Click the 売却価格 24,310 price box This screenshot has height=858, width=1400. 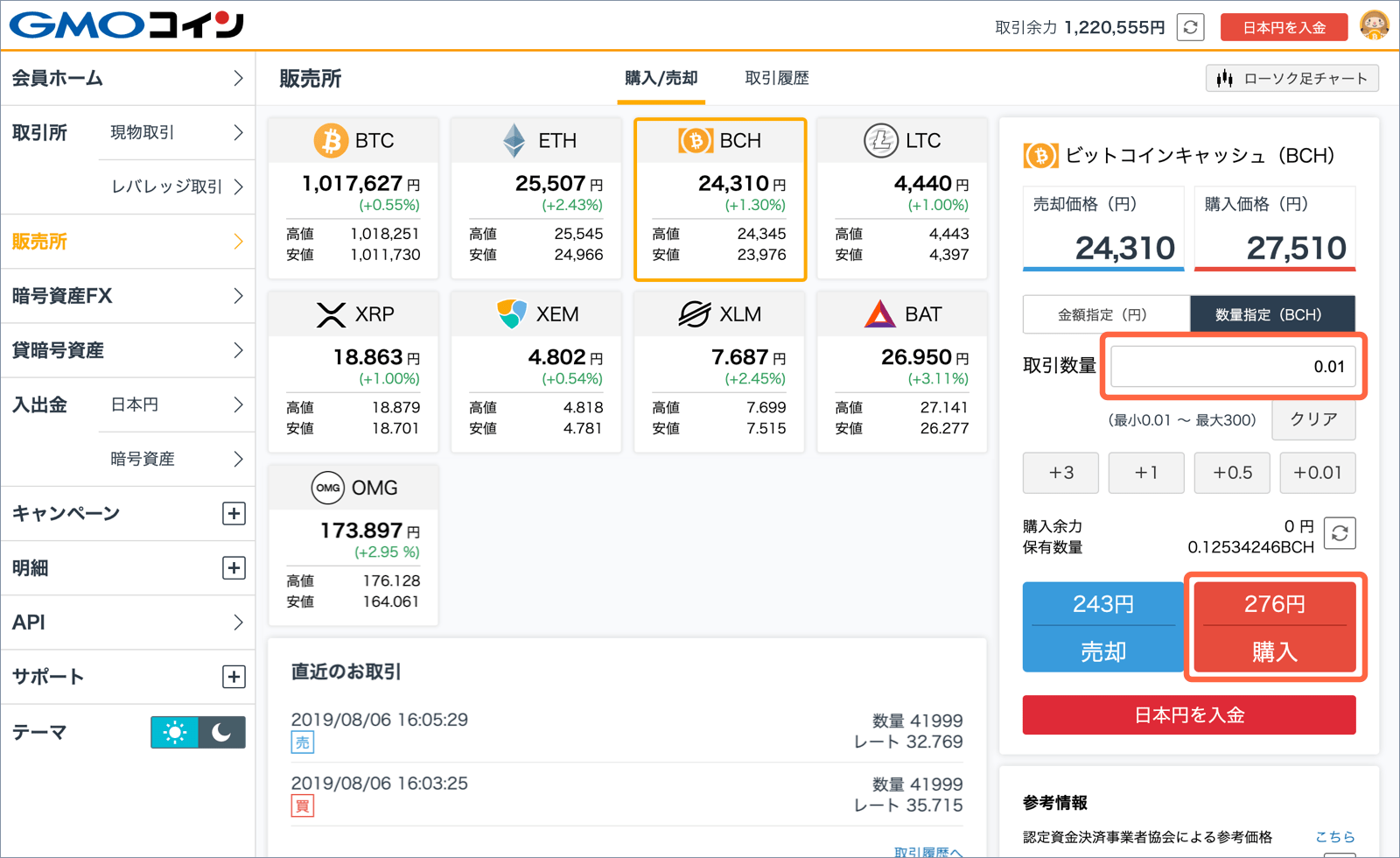tap(1103, 229)
